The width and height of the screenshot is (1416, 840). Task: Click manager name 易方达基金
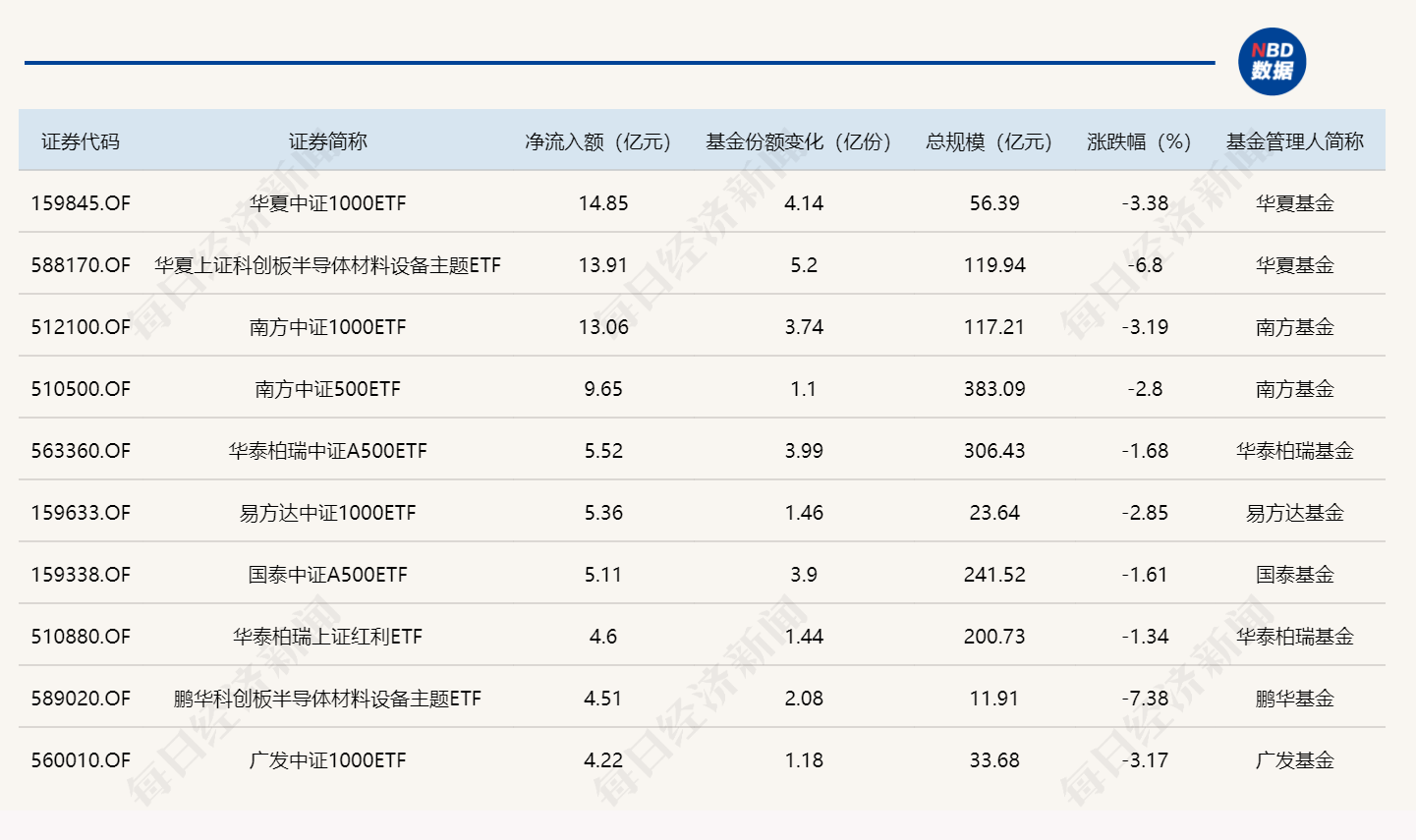[1295, 513]
